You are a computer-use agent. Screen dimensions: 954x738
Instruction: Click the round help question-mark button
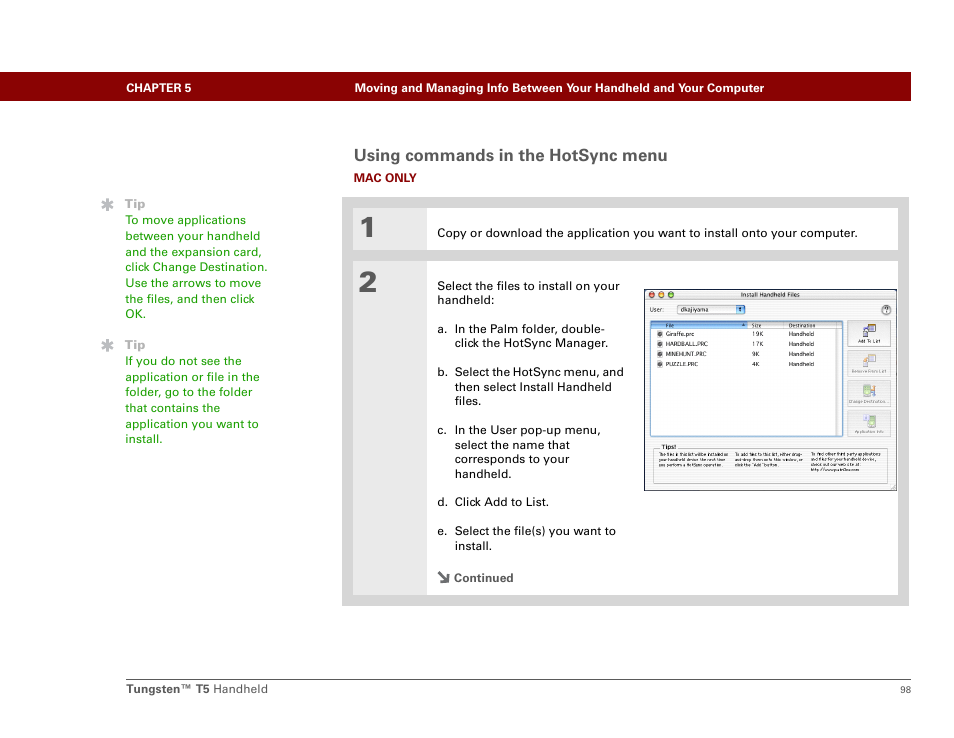(886, 310)
